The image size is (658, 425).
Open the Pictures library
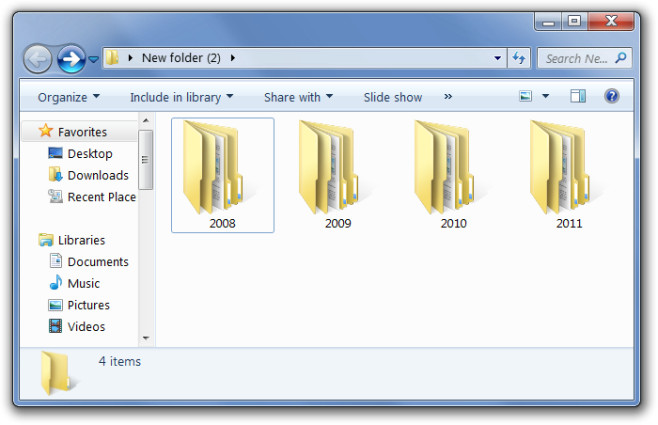point(89,305)
